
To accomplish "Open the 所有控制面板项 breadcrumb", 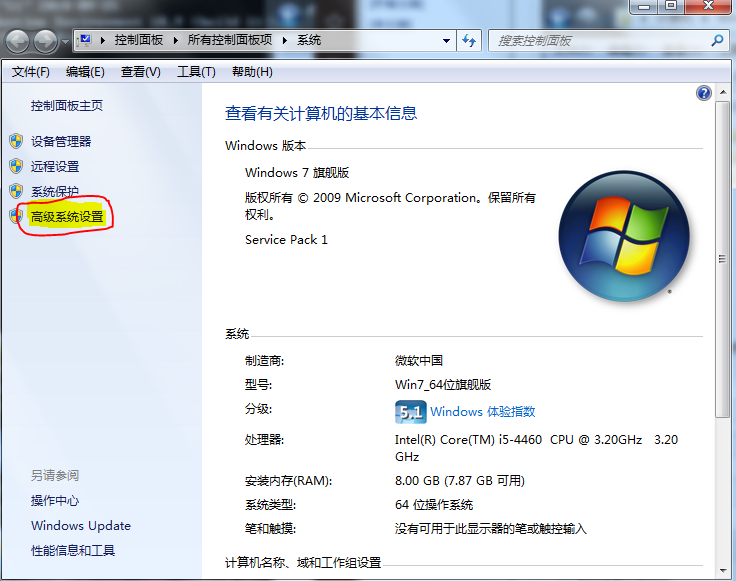I will pyautogui.click(x=230, y=40).
